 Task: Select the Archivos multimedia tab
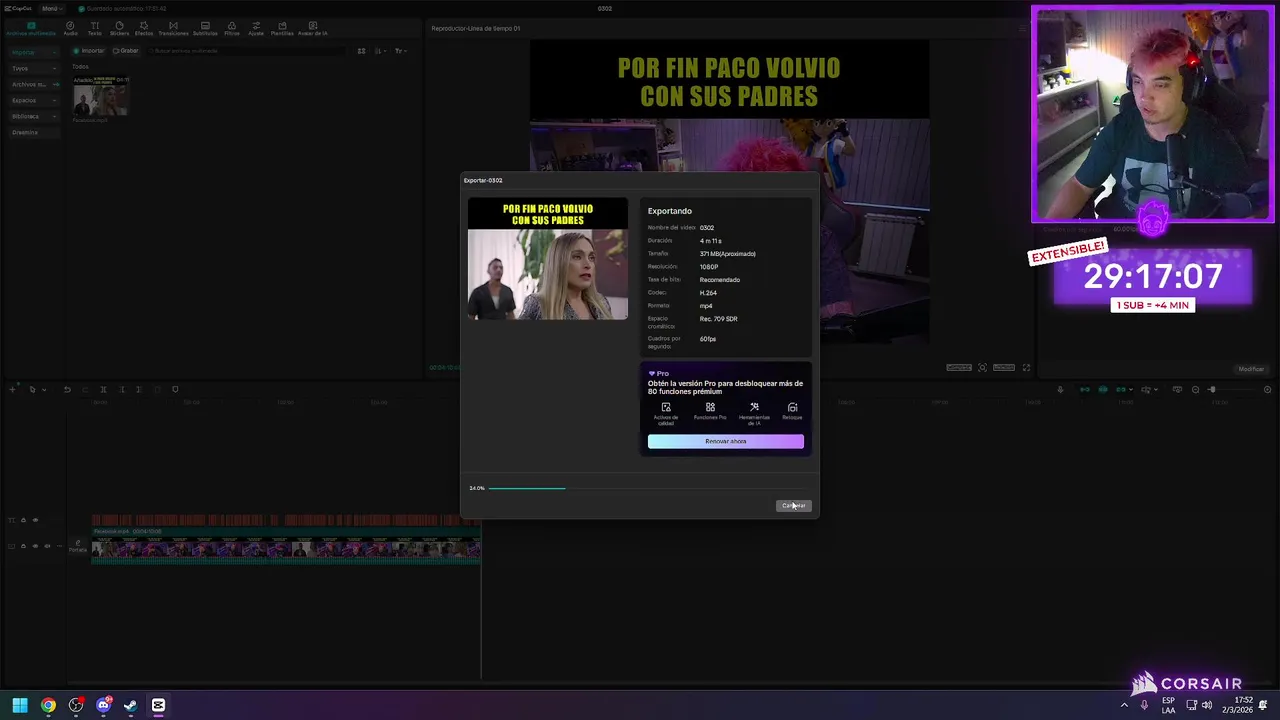[x=30, y=28]
